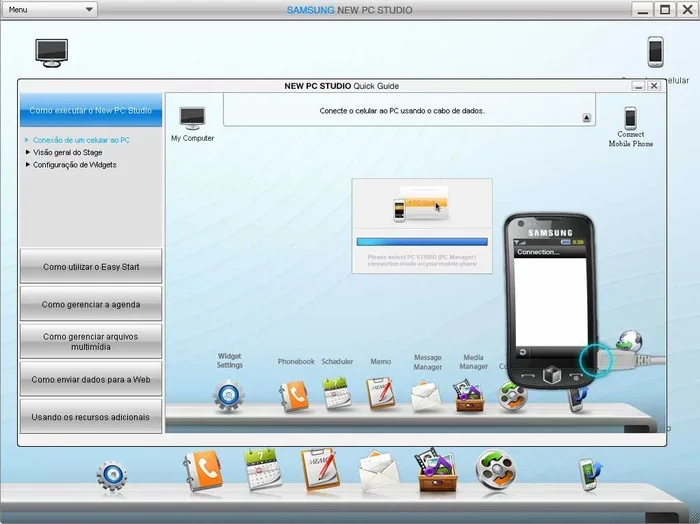Open the film reel converter icon in dock
Image resolution: width=700 pixels, height=524 pixels.
coord(496,470)
